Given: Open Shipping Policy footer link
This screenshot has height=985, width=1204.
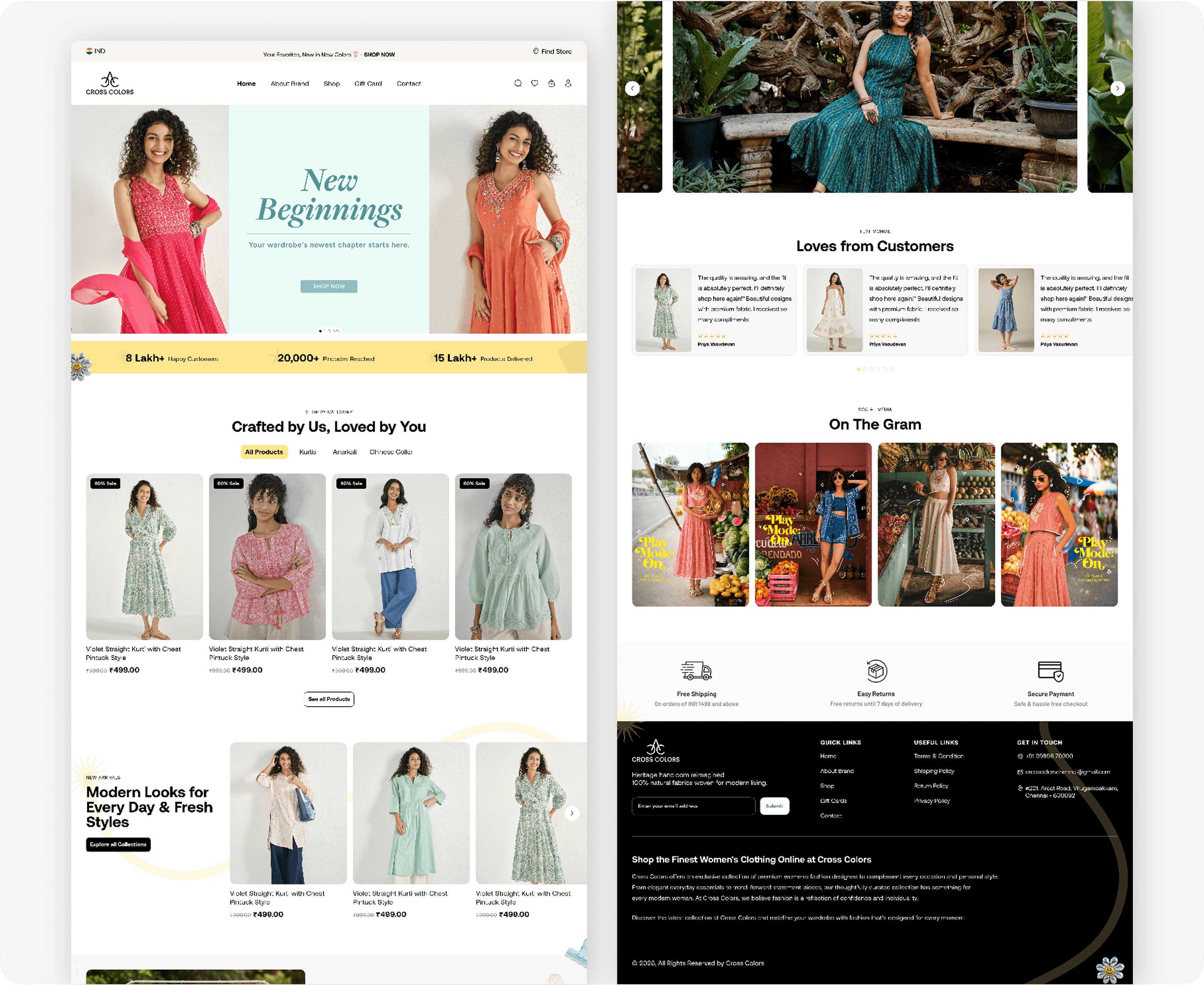Looking at the screenshot, I should pos(934,771).
